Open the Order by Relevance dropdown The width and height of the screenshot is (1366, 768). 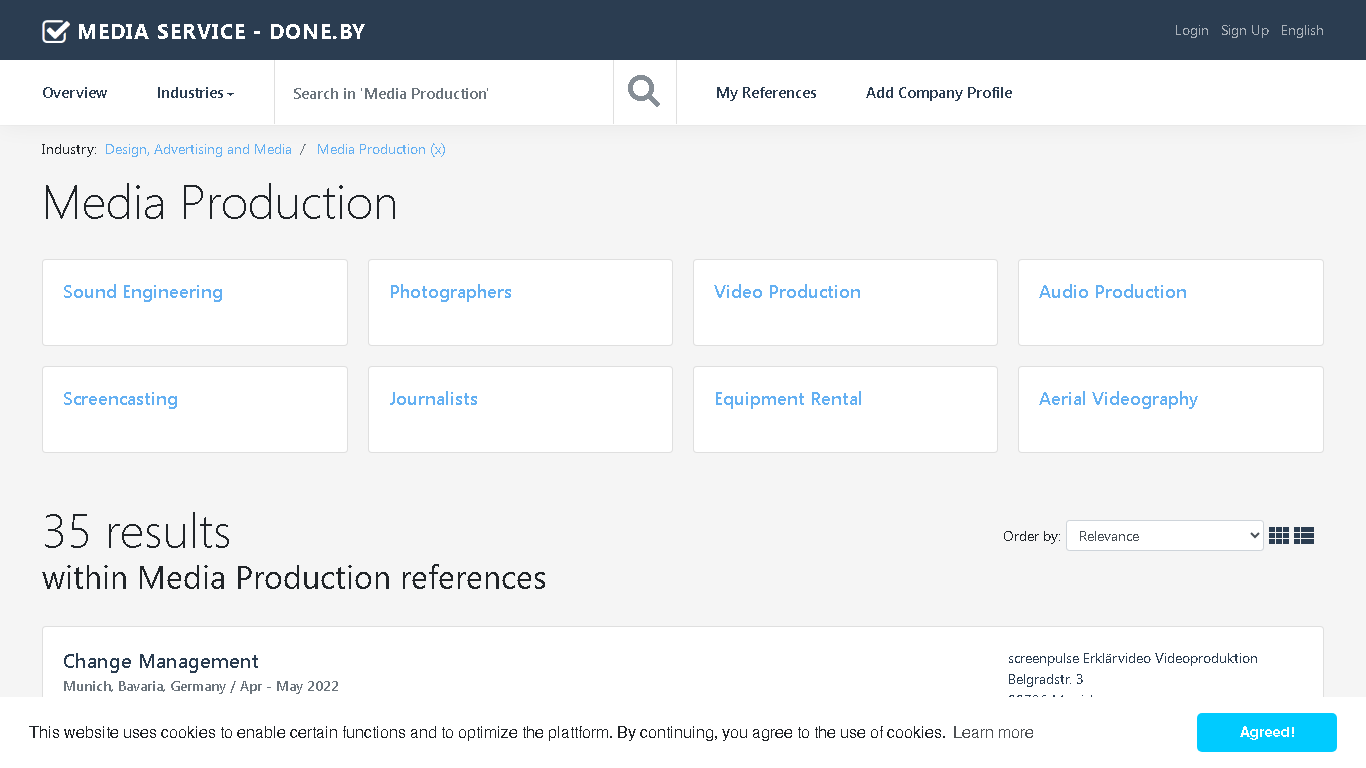click(1165, 536)
